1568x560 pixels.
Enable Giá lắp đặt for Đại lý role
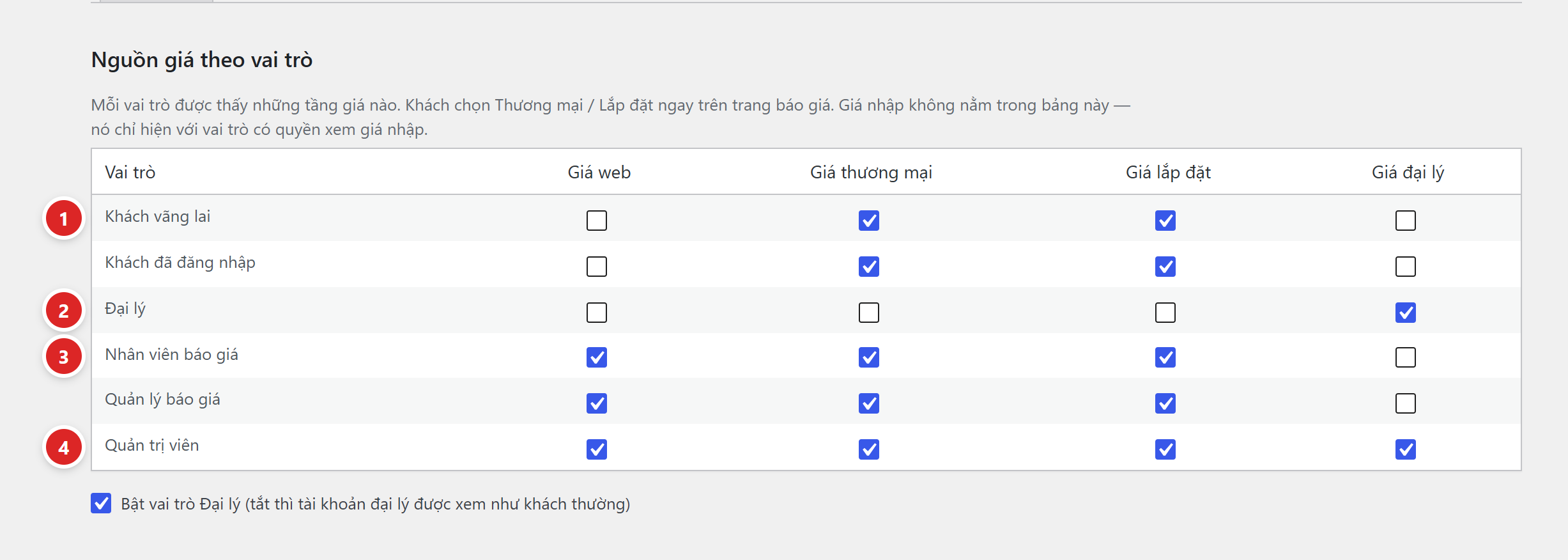click(1165, 313)
